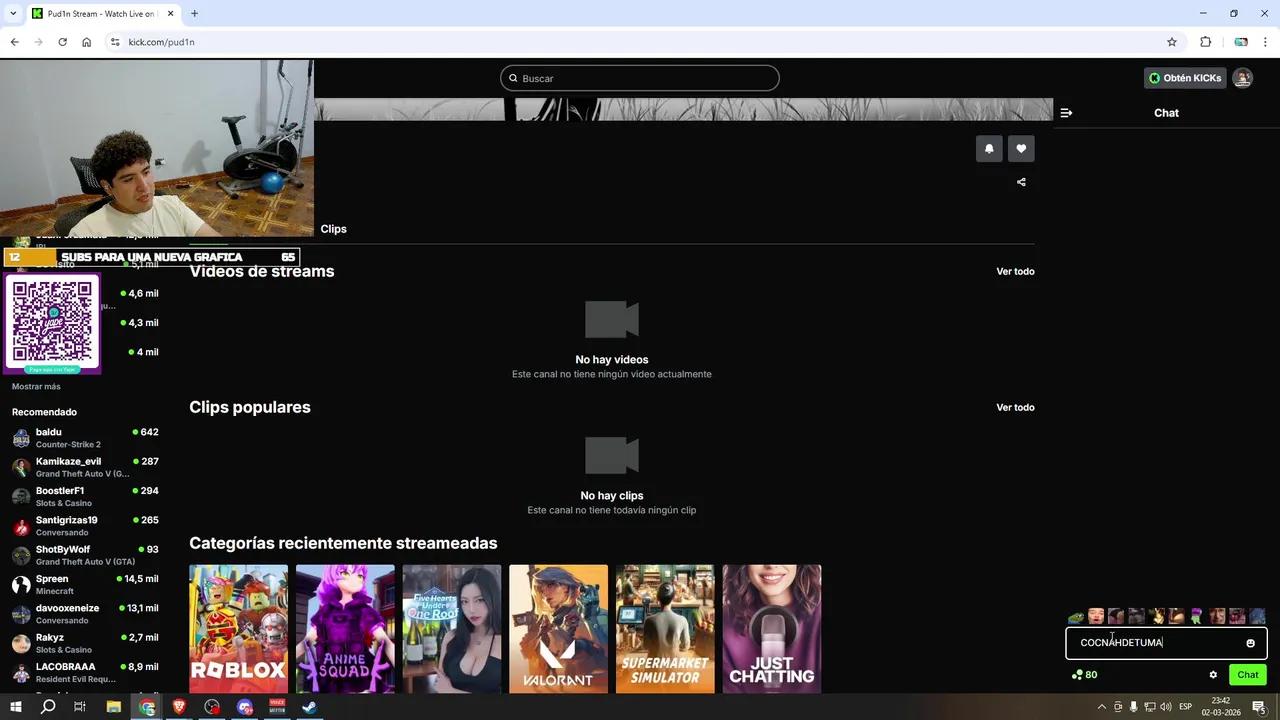This screenshot has width=1280, height=720.
Task: Change ESP keyboard language in tray
Action: (1186, 707)
